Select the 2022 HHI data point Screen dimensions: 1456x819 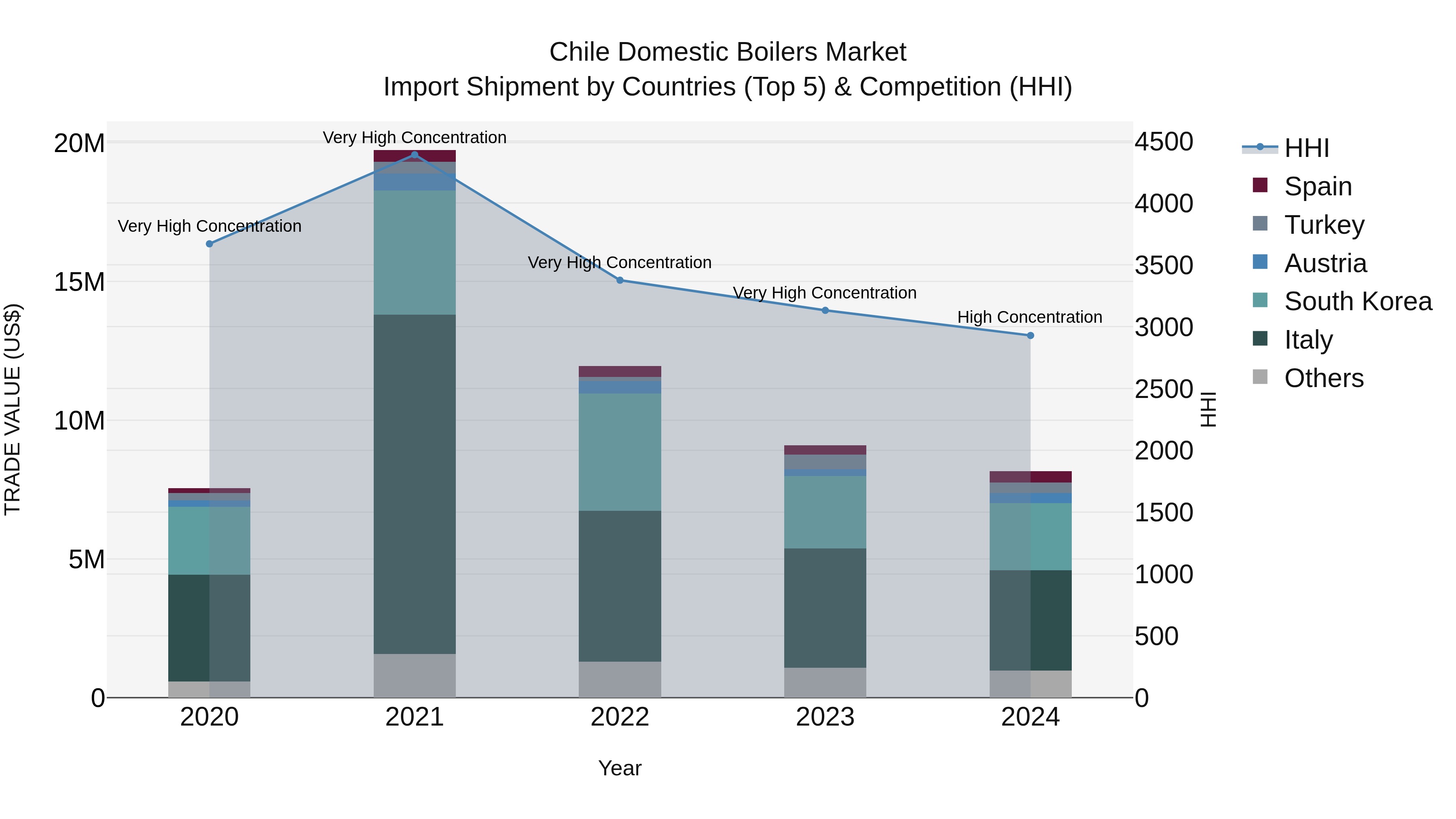tap(620, 280)
